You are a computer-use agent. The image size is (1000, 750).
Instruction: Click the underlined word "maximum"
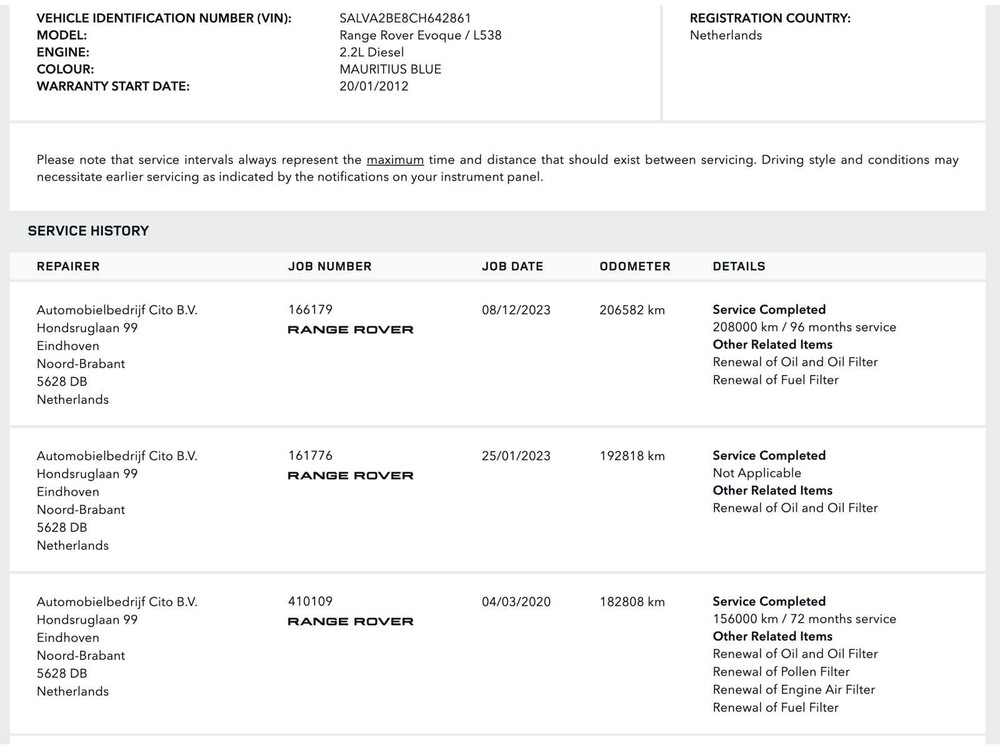pos(395,160)
